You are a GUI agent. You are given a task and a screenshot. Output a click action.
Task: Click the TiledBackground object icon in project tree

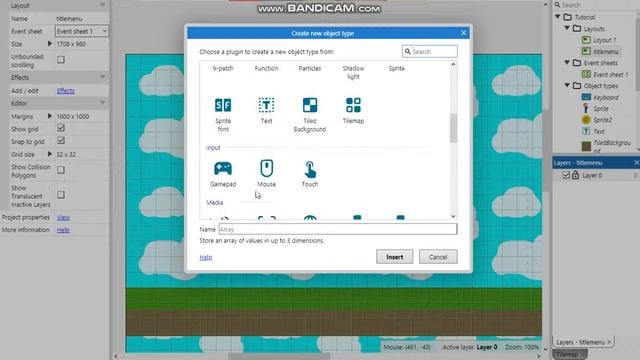(586, 146)
